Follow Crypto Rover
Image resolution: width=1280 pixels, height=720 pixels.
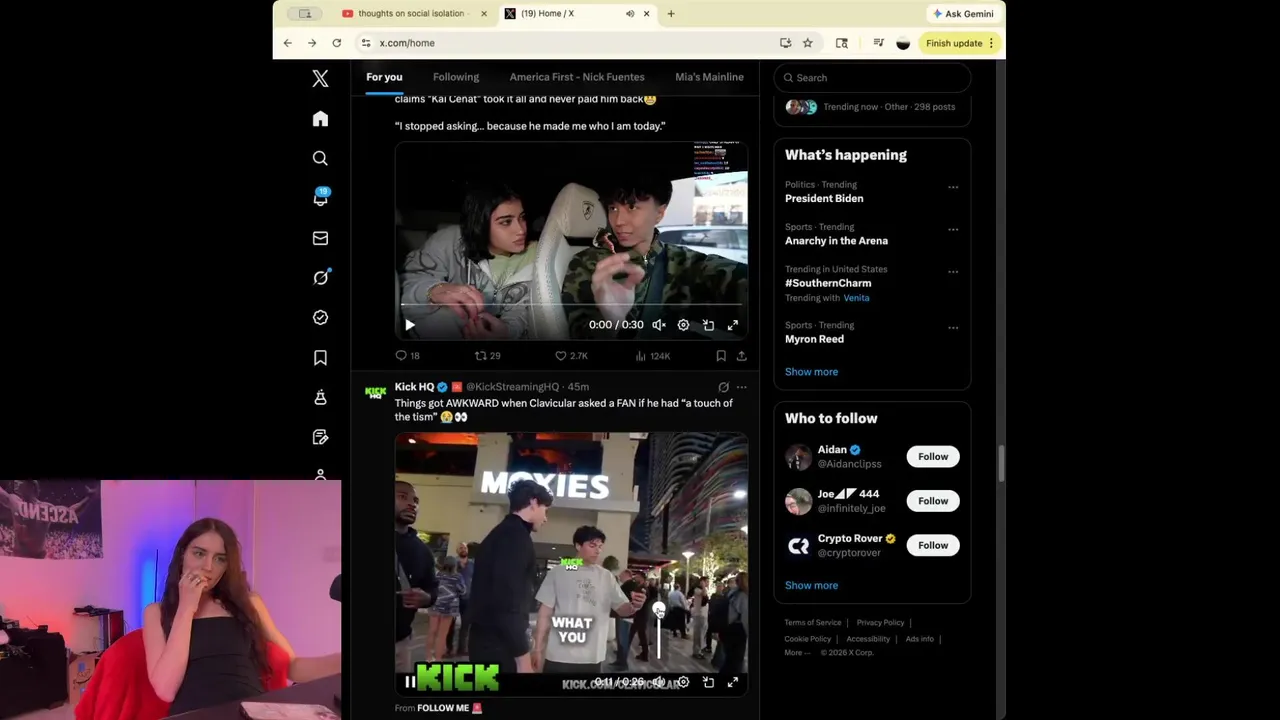(933, 545)
